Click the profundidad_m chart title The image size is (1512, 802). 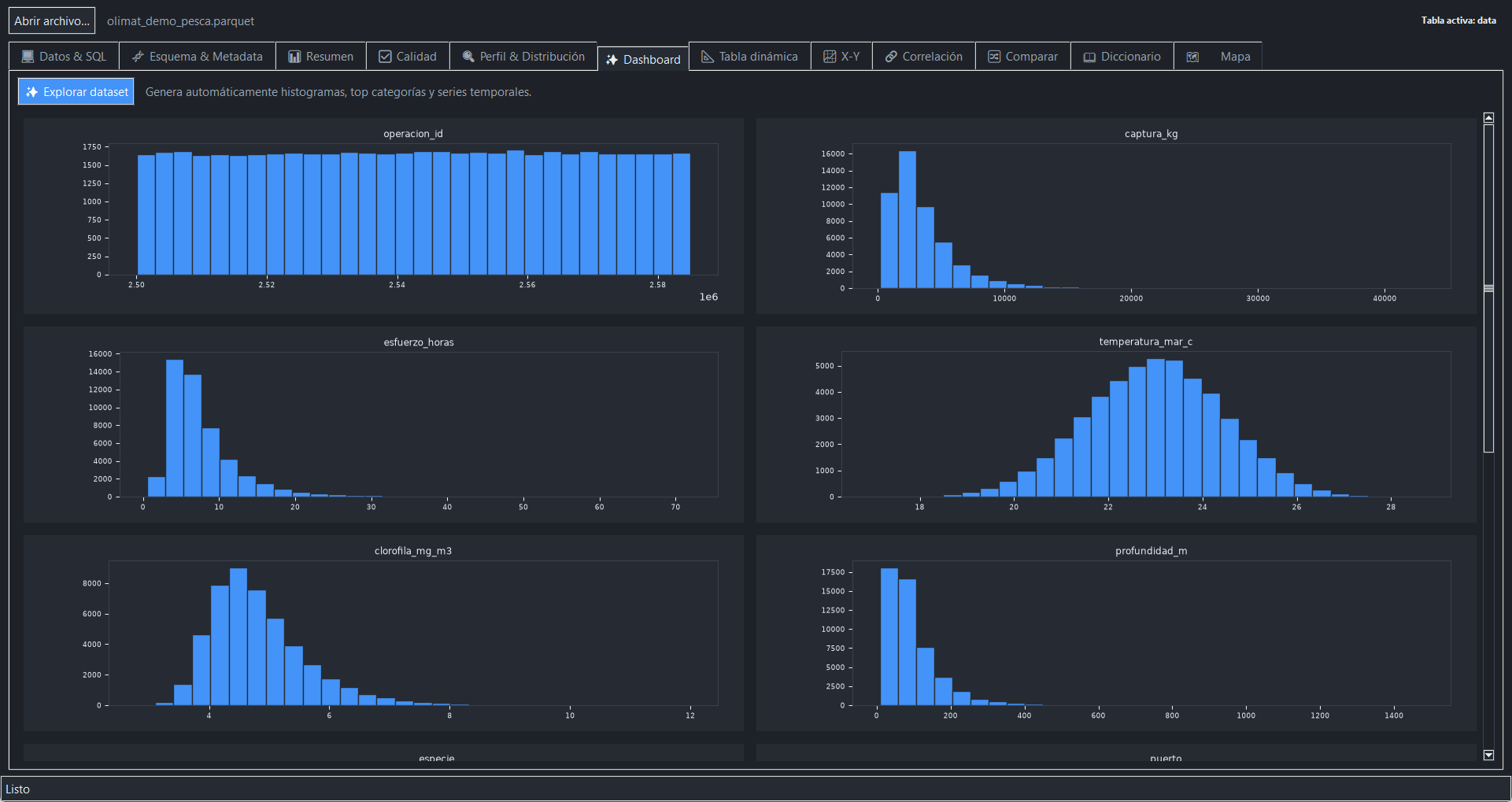1151,551
